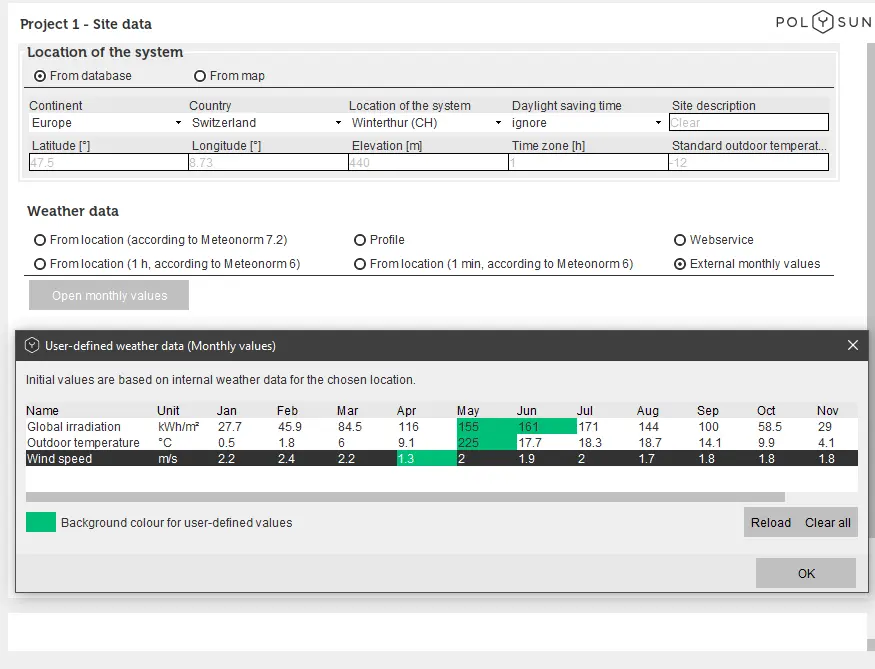Select the From database radio option
Viewport: 875px width, 669px height.
pyautogui.click(x=40, y=76)
